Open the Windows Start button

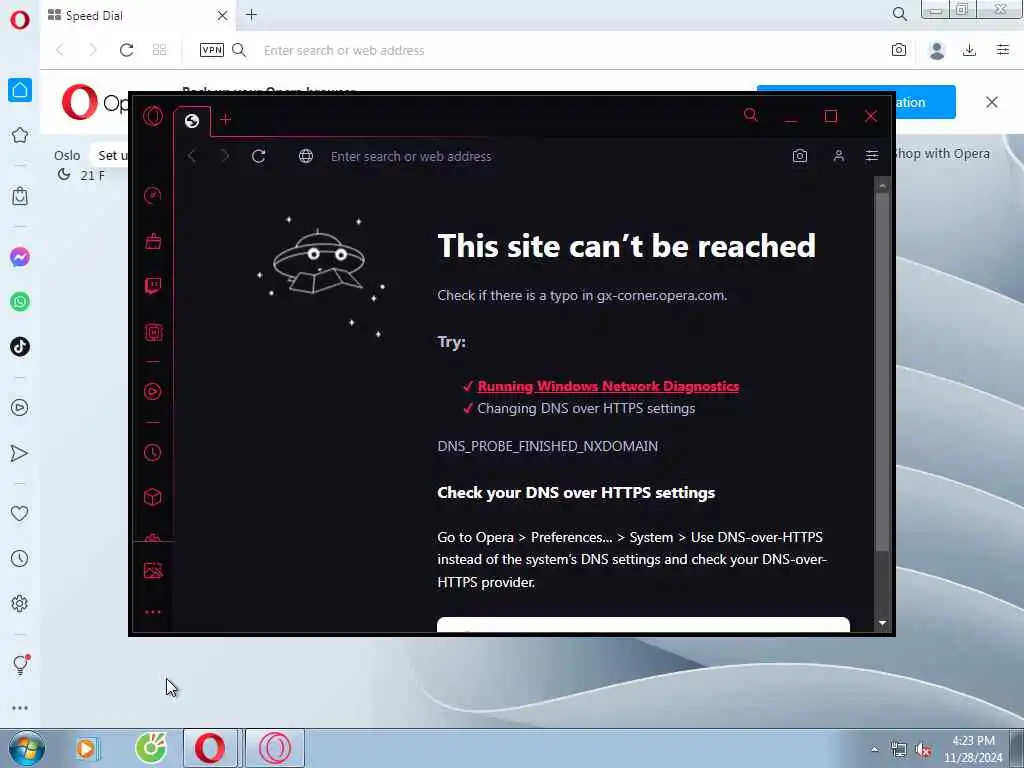point(26,748)
